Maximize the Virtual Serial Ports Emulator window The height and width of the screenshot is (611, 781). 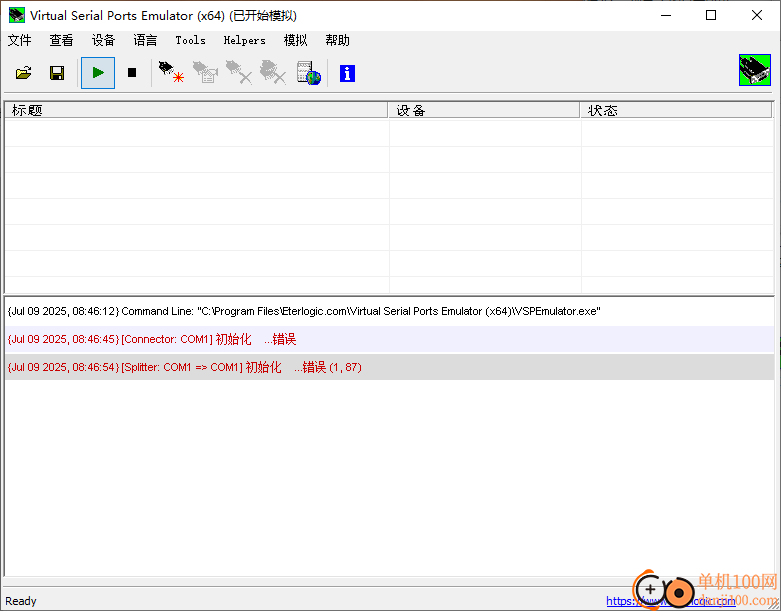[711, 15]
